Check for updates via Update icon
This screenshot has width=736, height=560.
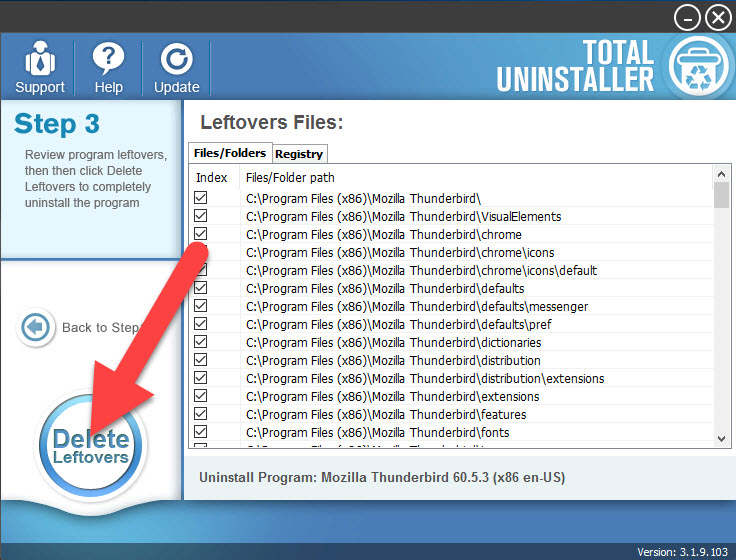click(176, 68)
